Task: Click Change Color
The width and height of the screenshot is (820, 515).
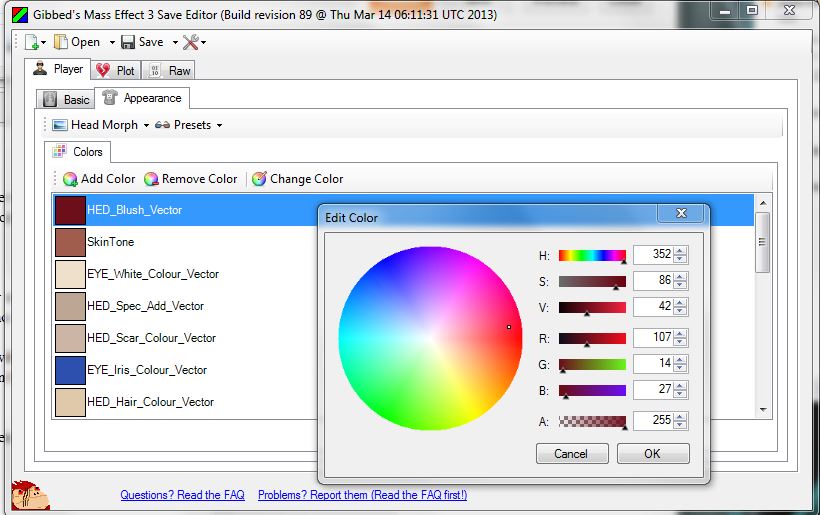Action: click(x=298, y=179)
